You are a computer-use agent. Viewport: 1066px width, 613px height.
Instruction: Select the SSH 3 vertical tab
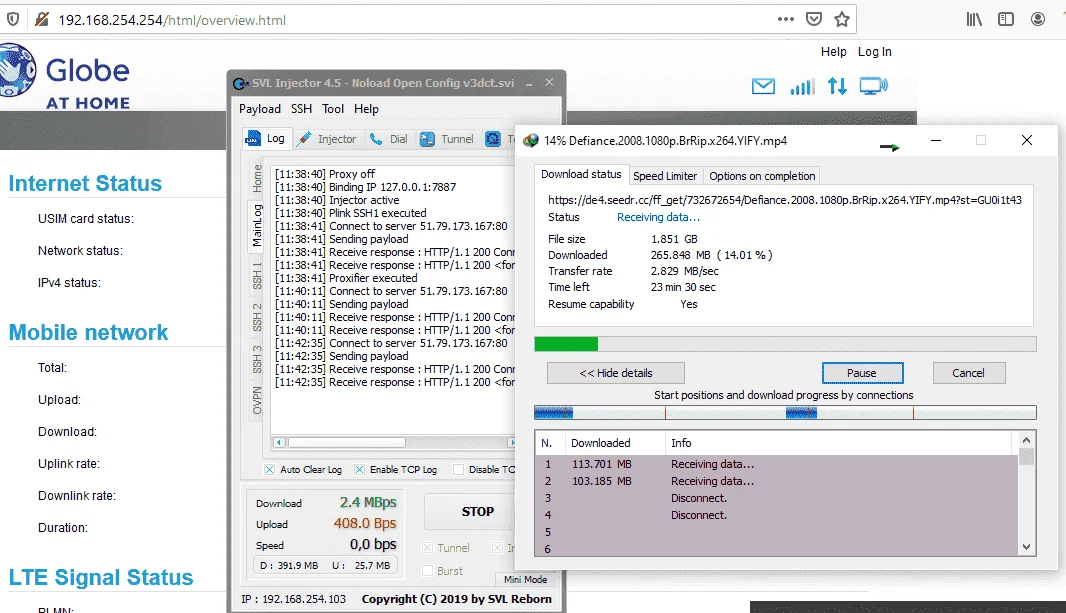click(x=257, y=359)
